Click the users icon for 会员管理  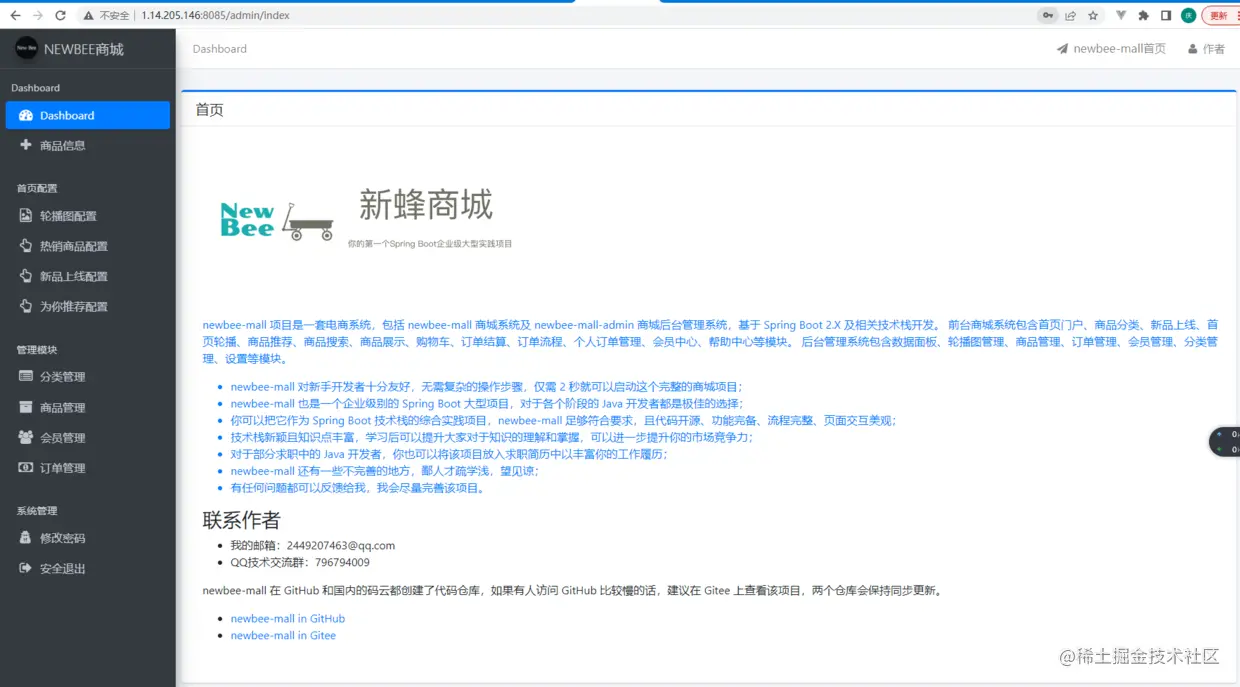(x=26, y=437)
